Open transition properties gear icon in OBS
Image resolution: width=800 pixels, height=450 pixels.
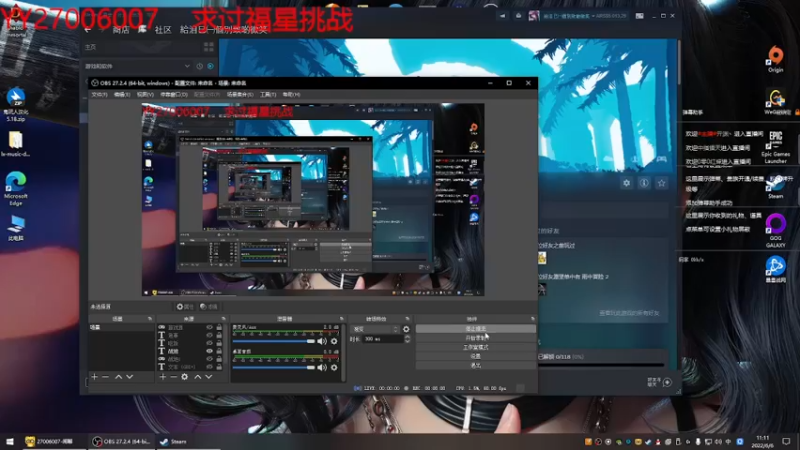tap(406, 329)
